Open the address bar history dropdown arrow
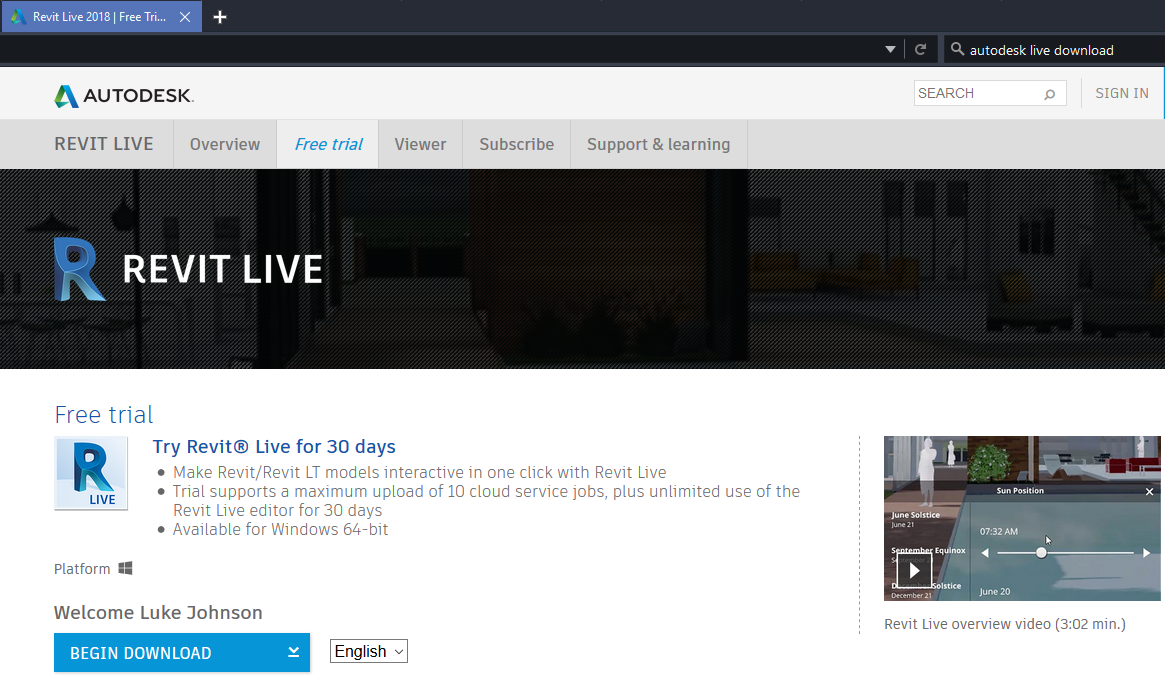 [890, 49]
